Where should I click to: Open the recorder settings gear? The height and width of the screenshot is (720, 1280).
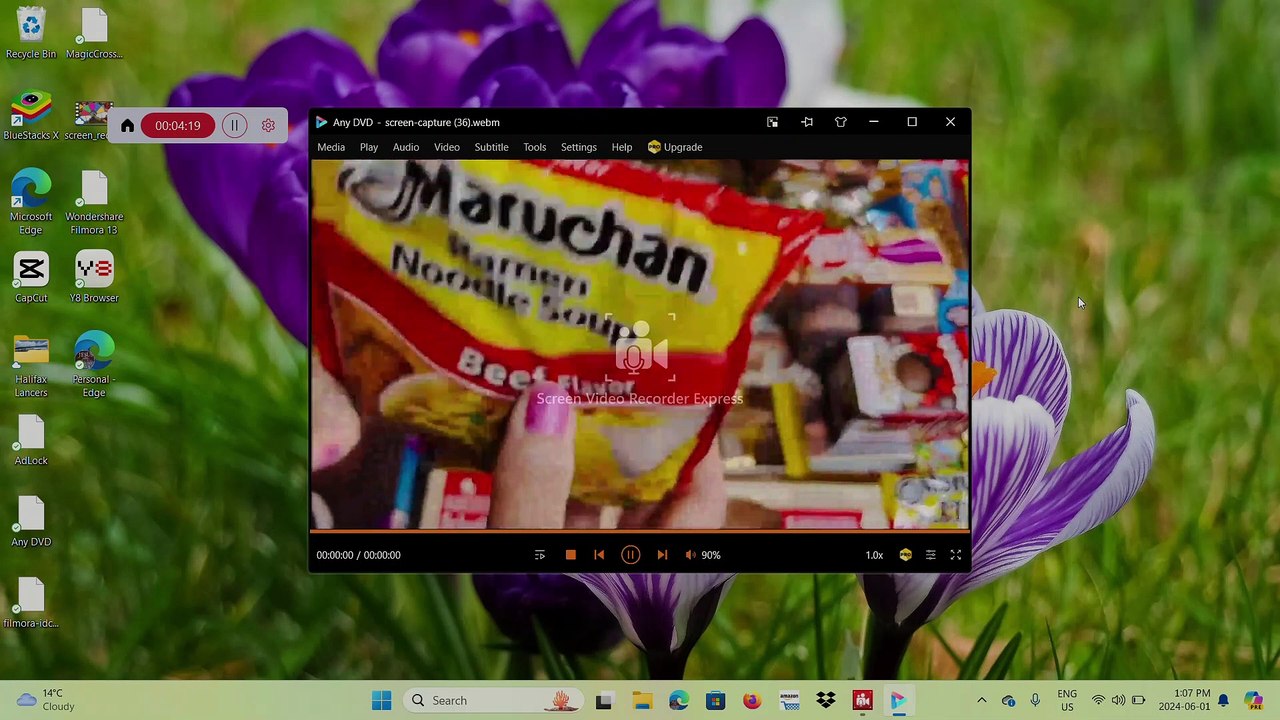point(268,126)
